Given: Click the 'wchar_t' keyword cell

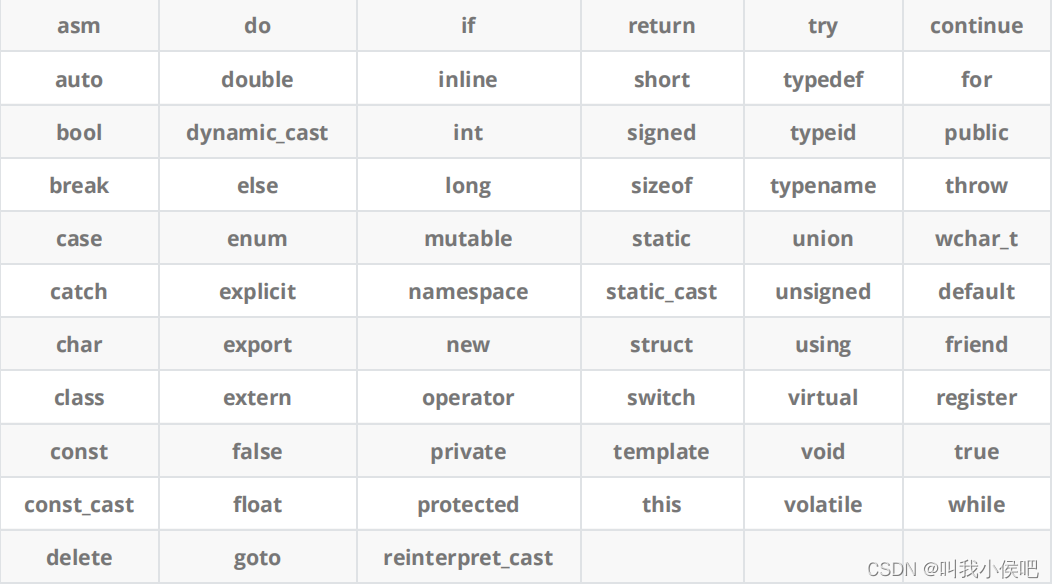Looking at the screenshot, I should click(x=977, y=239).
